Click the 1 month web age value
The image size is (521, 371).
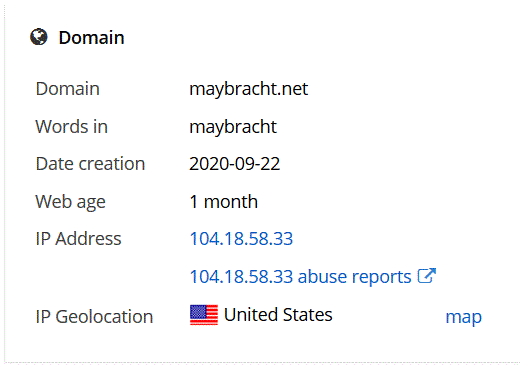224,202
